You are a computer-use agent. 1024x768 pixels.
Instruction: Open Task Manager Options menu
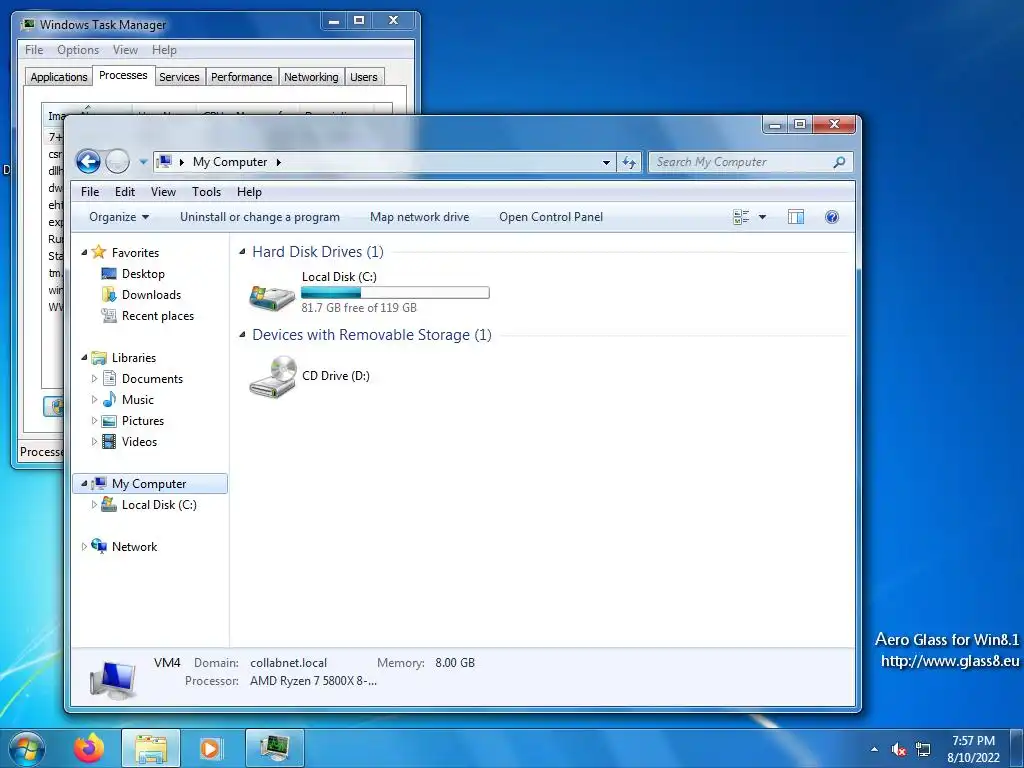pos(78,50)
